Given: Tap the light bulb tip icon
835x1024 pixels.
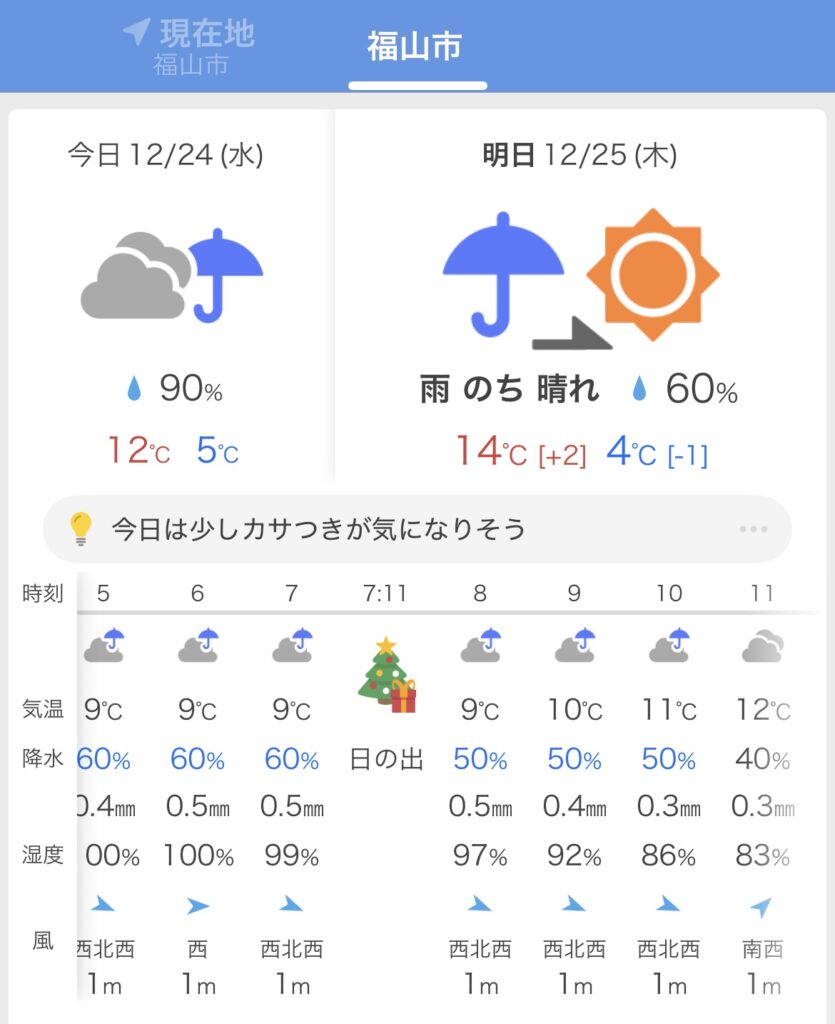Looking at the screenshot, I should 80,528.
